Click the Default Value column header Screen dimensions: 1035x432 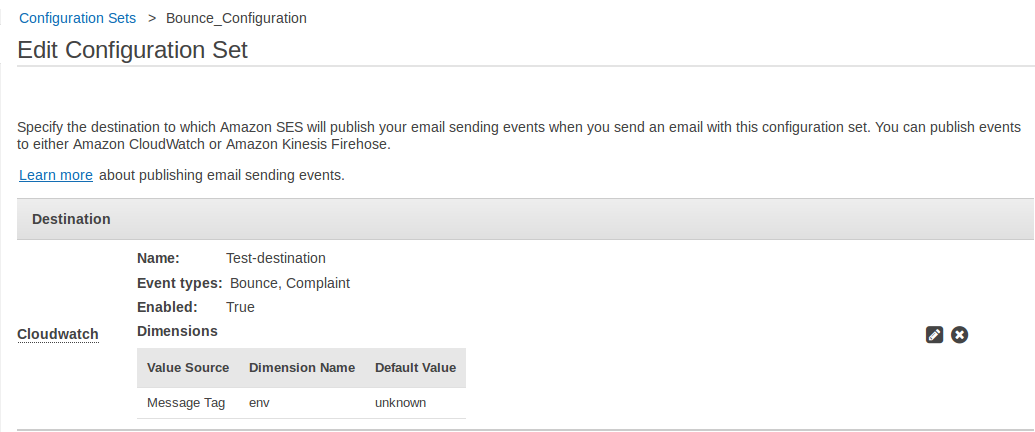click(x=415, y=367)
